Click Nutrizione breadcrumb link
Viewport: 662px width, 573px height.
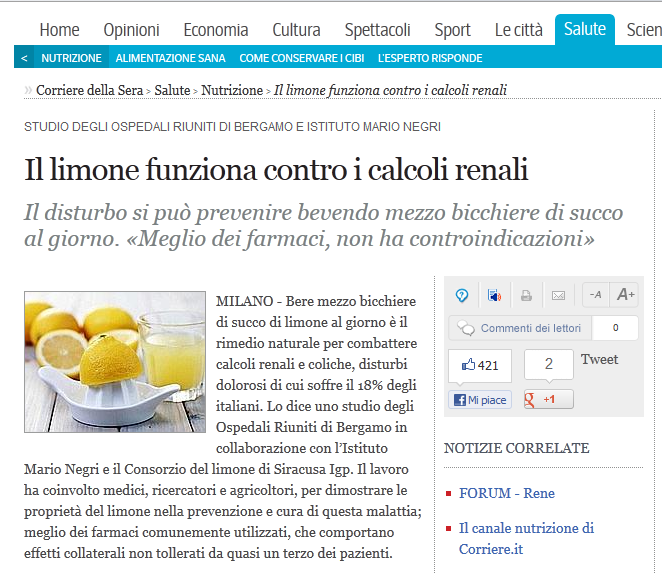pyautogui.click(x=232, y=90)
